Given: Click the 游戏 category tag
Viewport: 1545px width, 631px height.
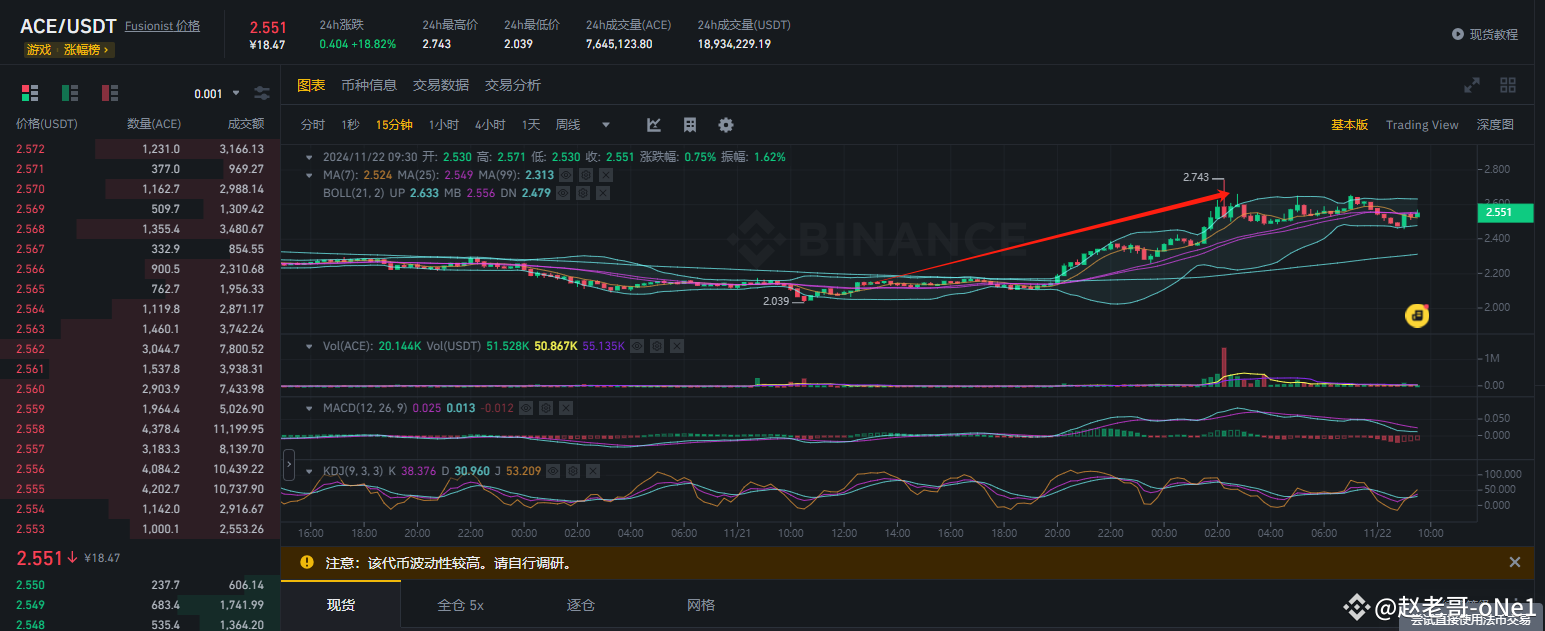Looking at the screenshot, I should click(38, 49).
